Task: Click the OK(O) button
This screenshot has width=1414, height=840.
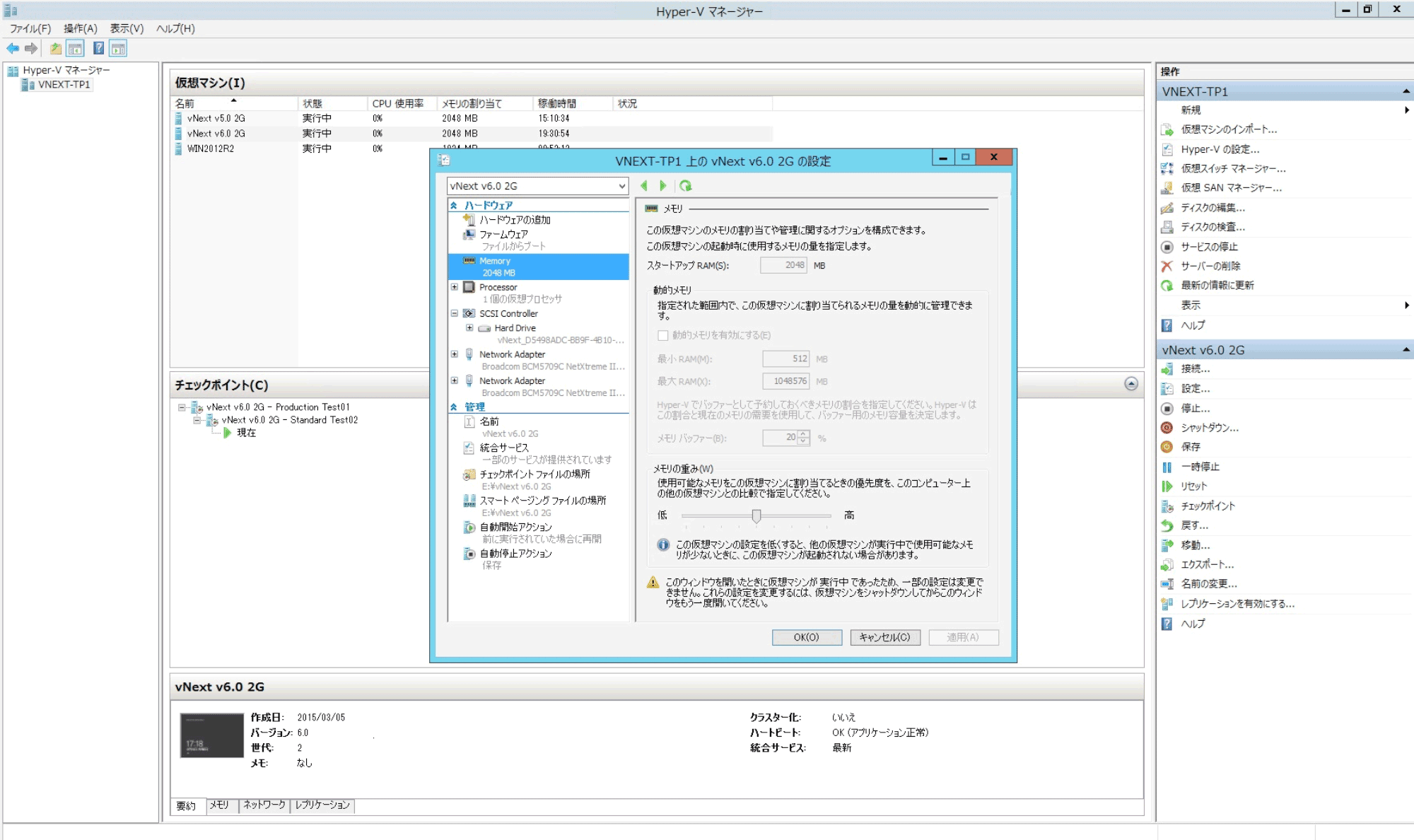Action: tap(807, 637)
